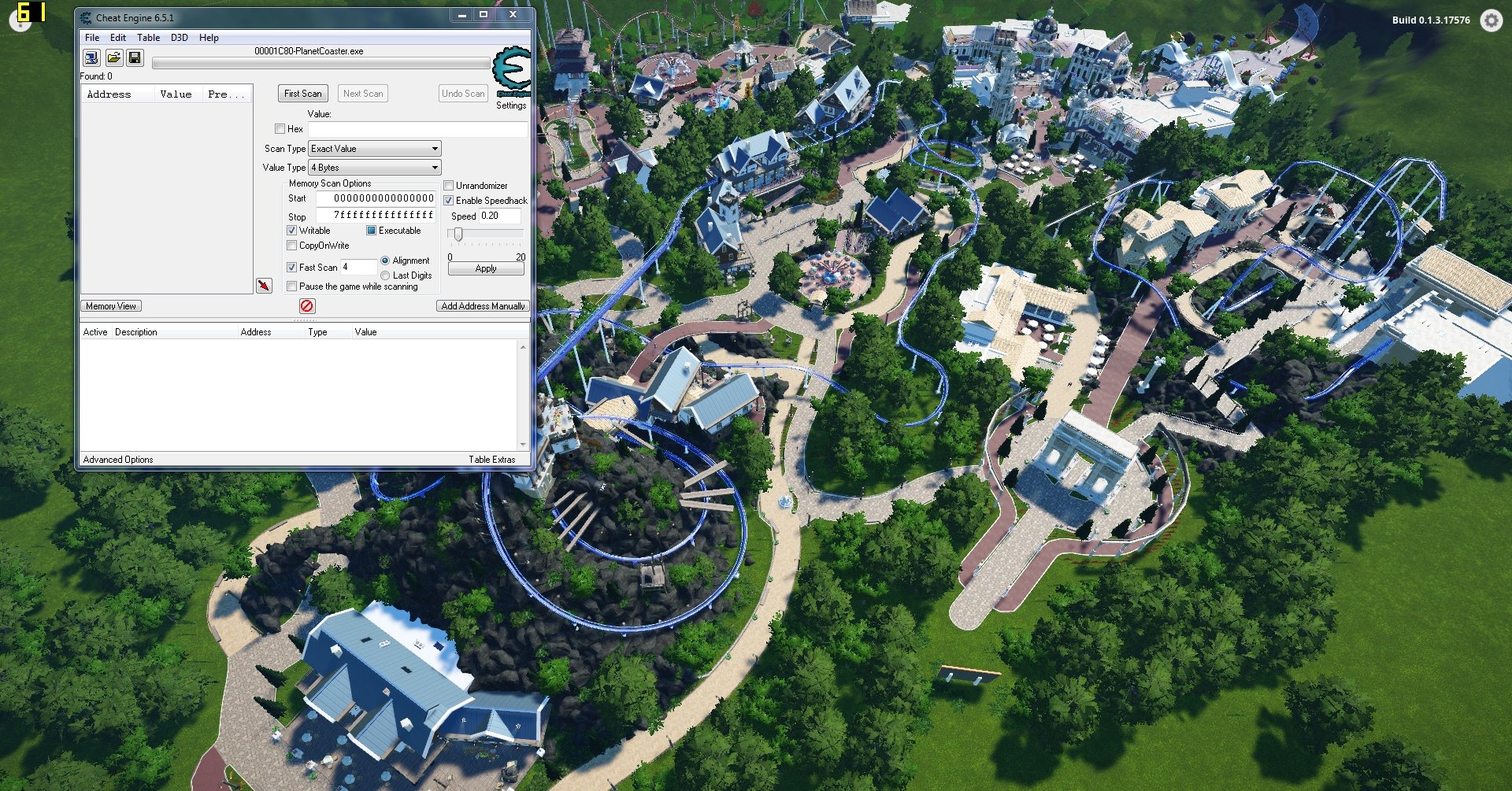Click the scan Value input field

click(417, 129)
